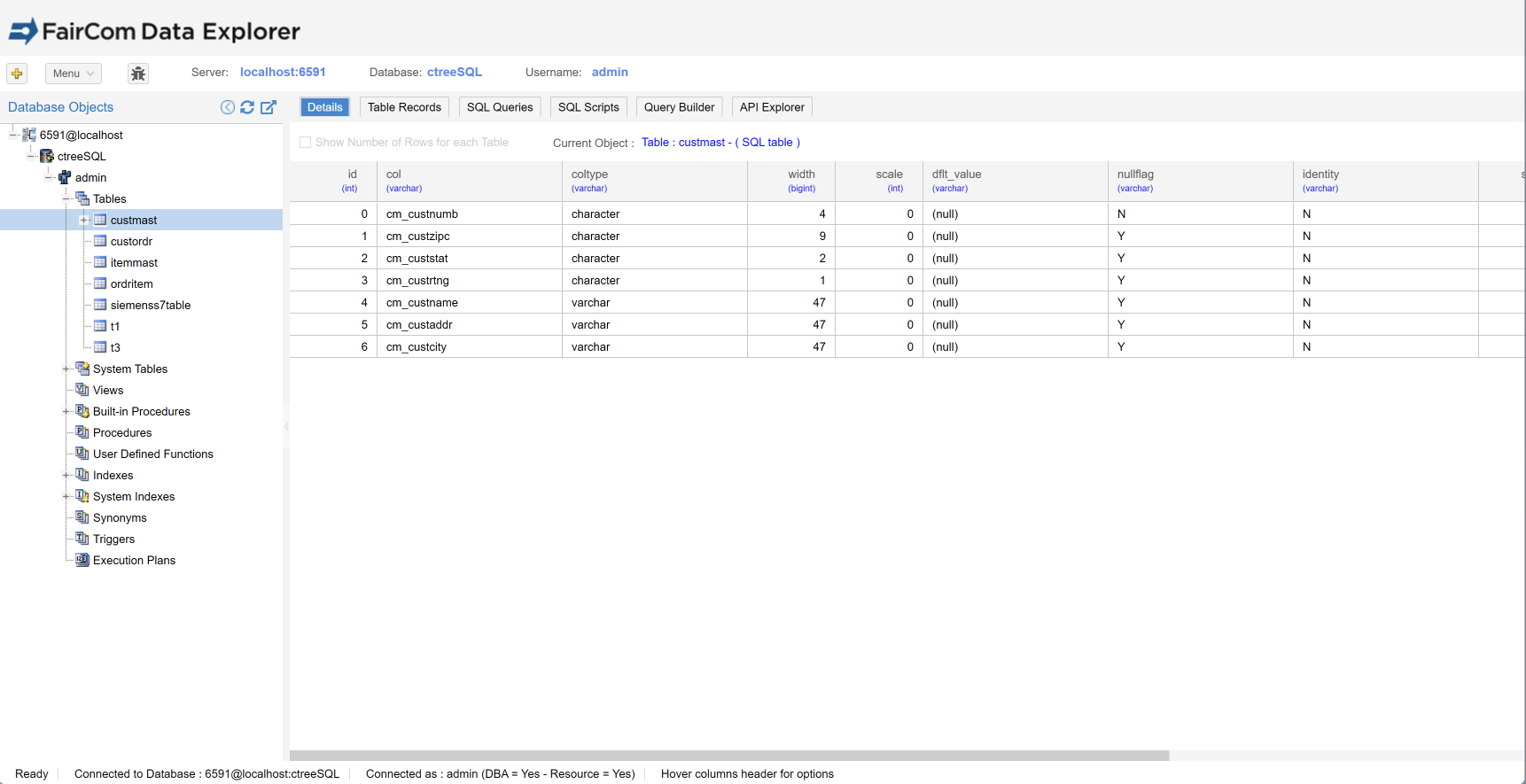This screenshot has height=784, width=1526.
Task: Click the Triggers node icon
Action: 82,539
